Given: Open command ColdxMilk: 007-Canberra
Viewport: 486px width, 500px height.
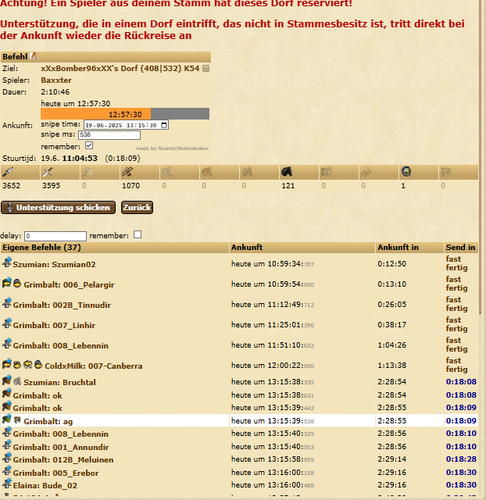Looking at the screenshot, I should [93, 366].
